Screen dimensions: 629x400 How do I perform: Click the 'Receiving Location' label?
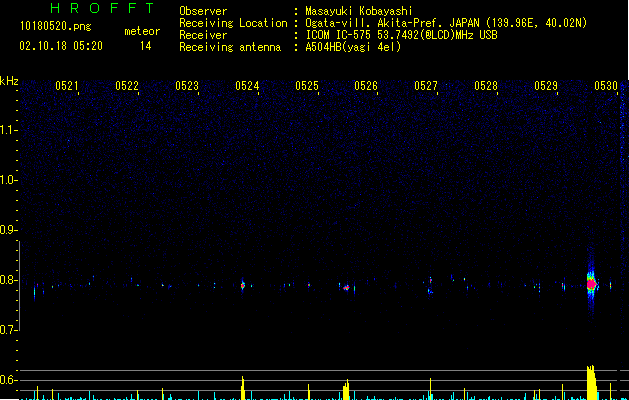233,23
